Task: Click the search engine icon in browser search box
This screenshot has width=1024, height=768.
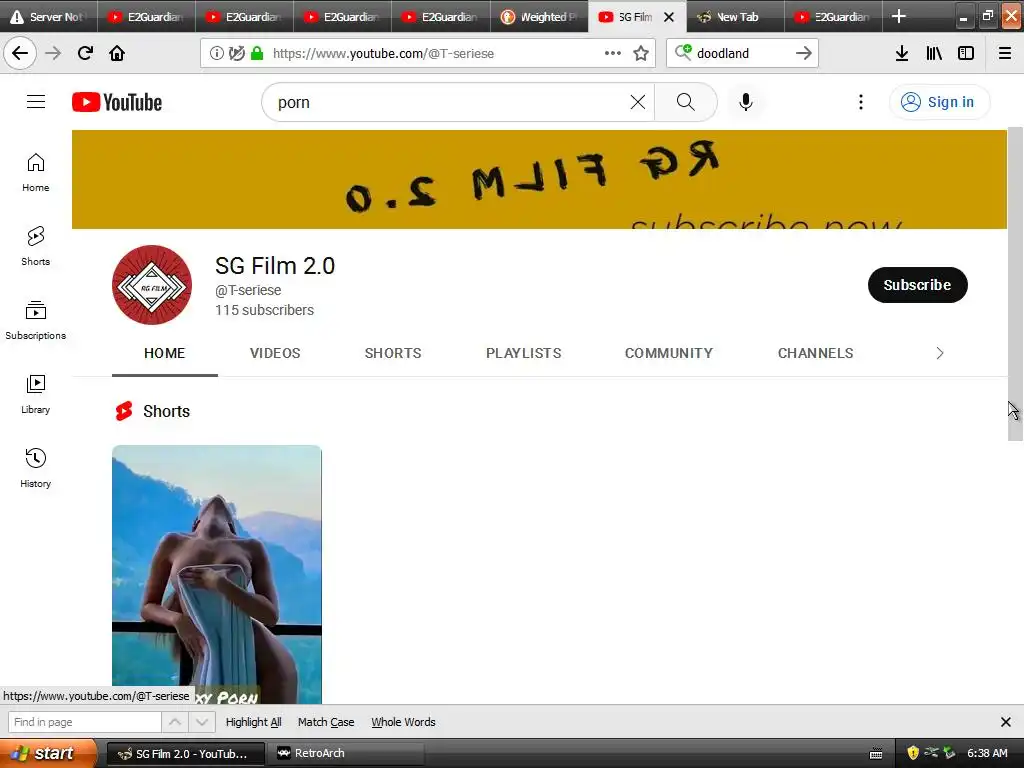Action: coord(683,52)
